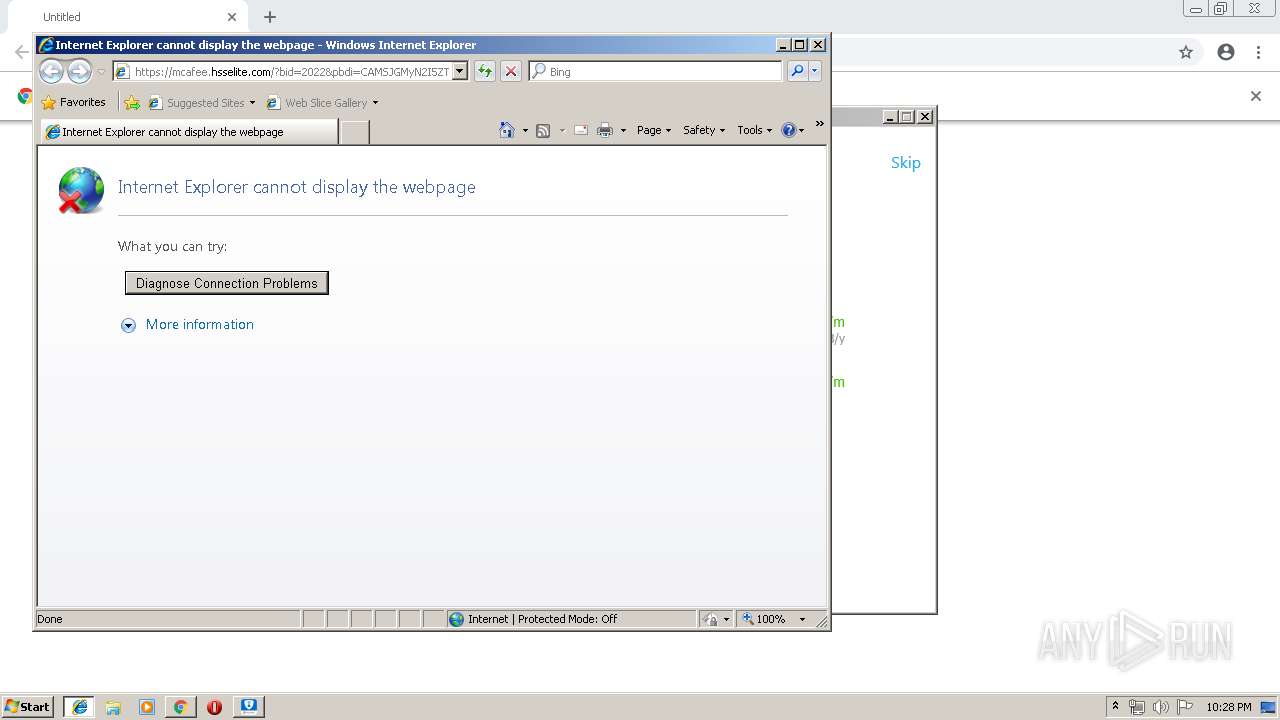The height and width of the screenshot is (720, 1280).
Task: Open the Help question-mark menu
Action: (793, 130)
